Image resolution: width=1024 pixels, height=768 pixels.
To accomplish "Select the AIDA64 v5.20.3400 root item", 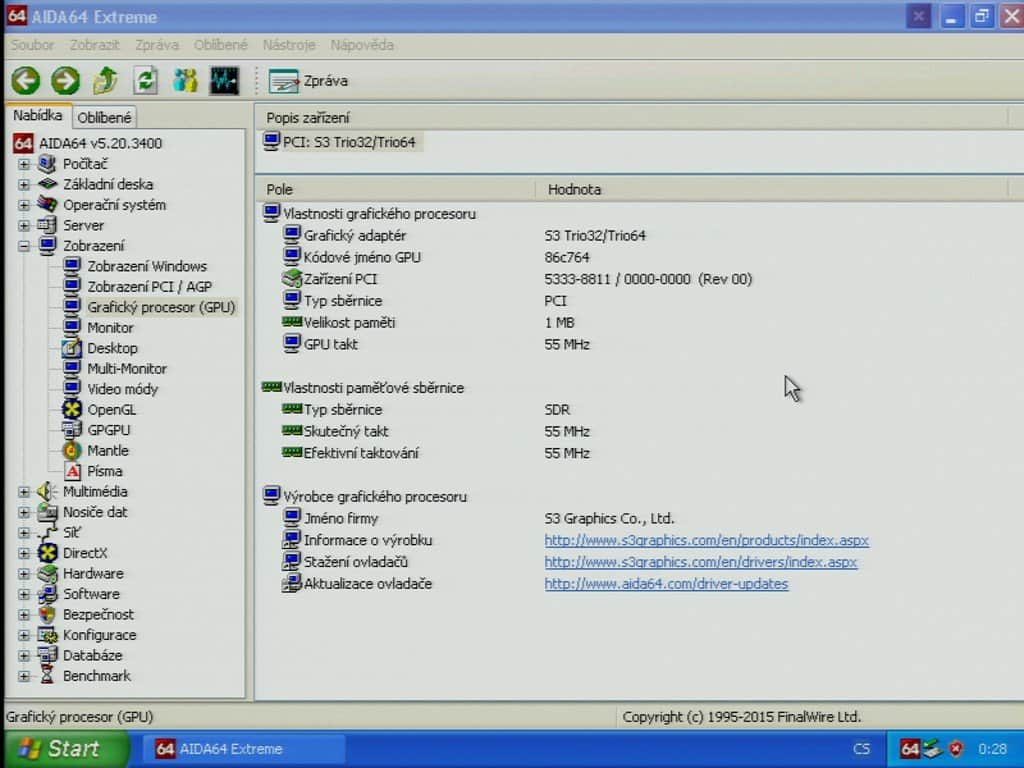I will (100, 143).
